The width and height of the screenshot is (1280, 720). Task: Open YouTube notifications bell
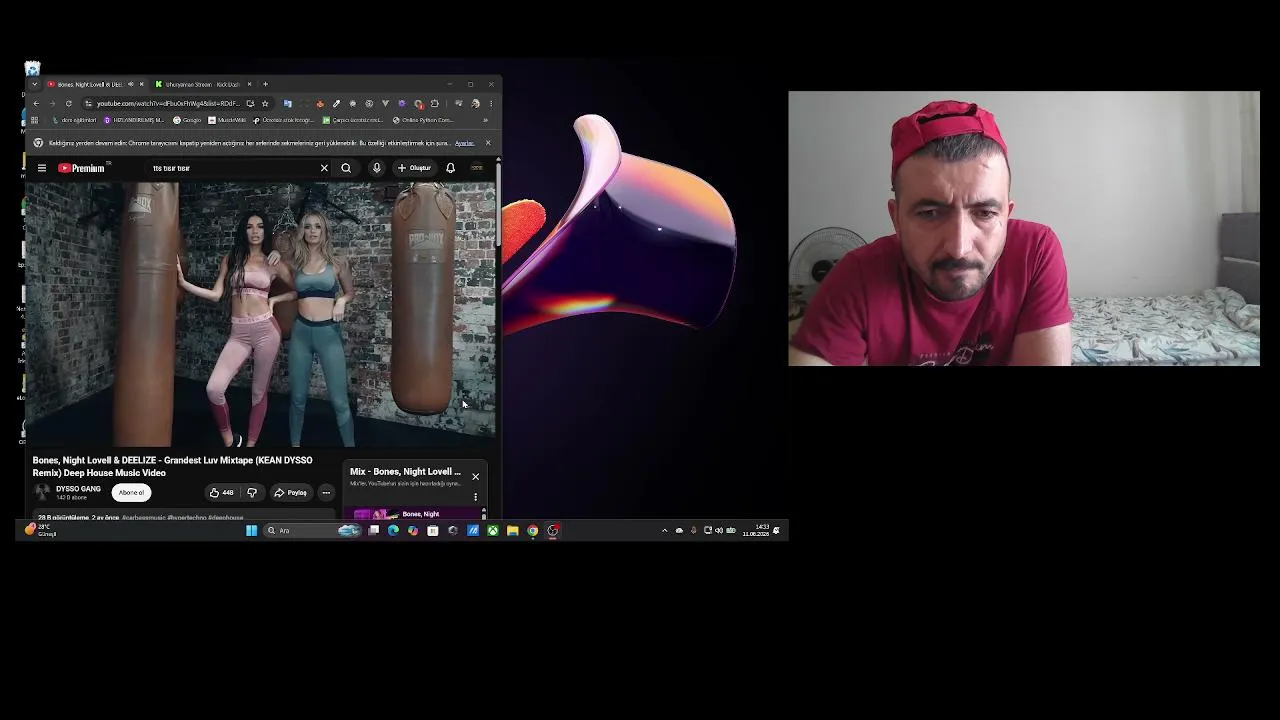450,168
